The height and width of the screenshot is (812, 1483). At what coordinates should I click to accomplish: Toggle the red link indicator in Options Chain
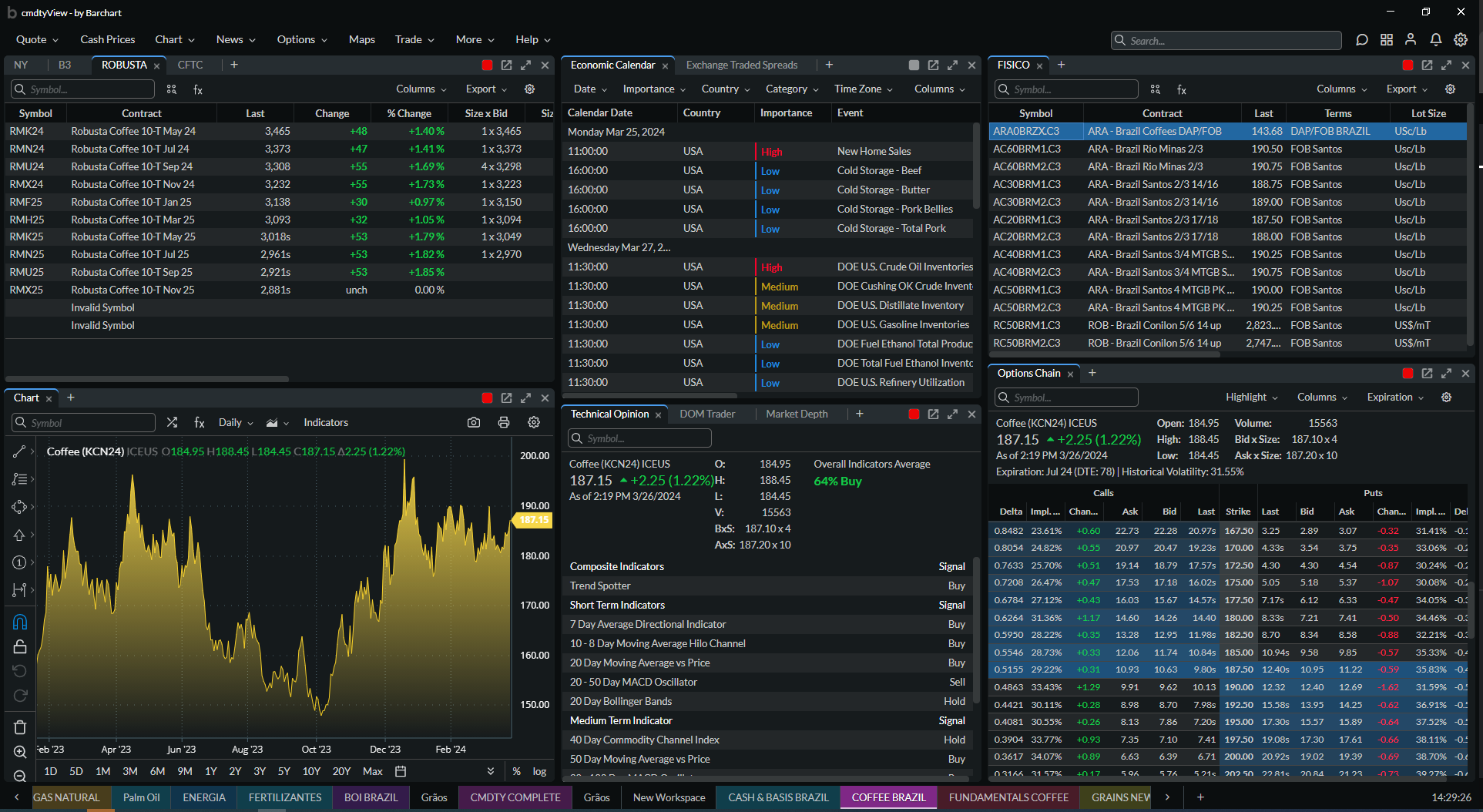pyautogui.click(x=1408, y=374)
